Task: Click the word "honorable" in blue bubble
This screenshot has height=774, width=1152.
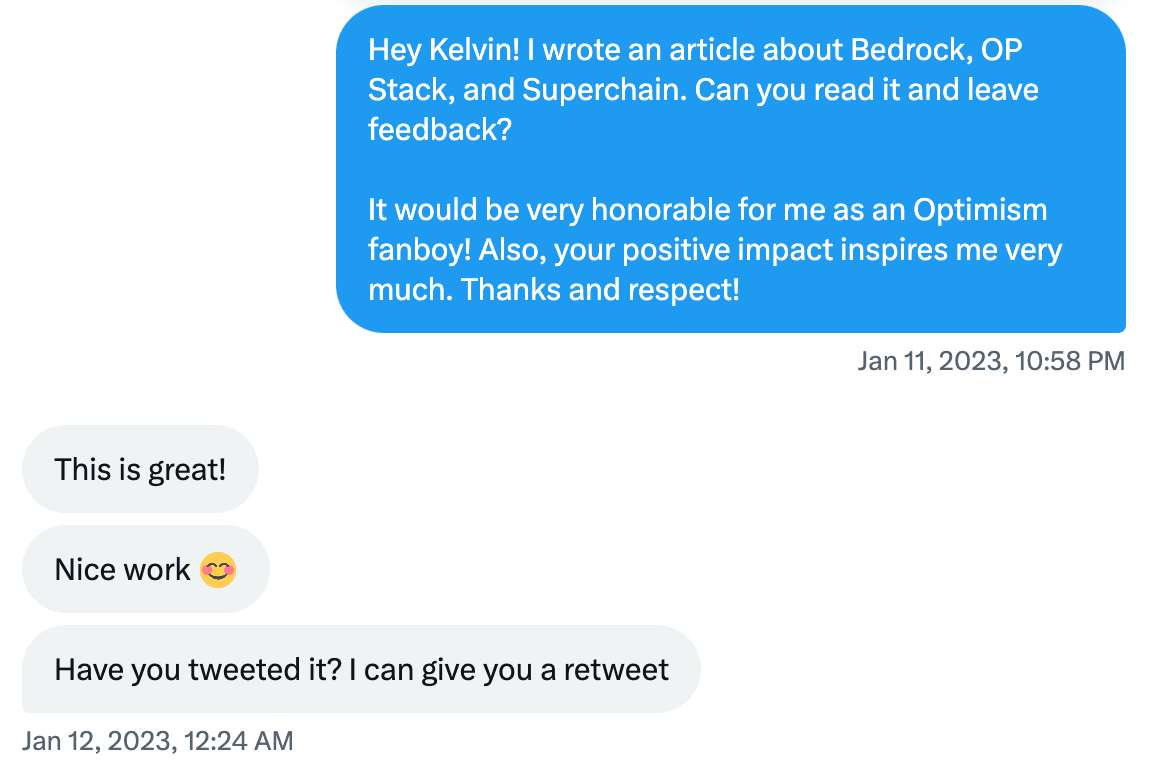Action: coord(667,210)
